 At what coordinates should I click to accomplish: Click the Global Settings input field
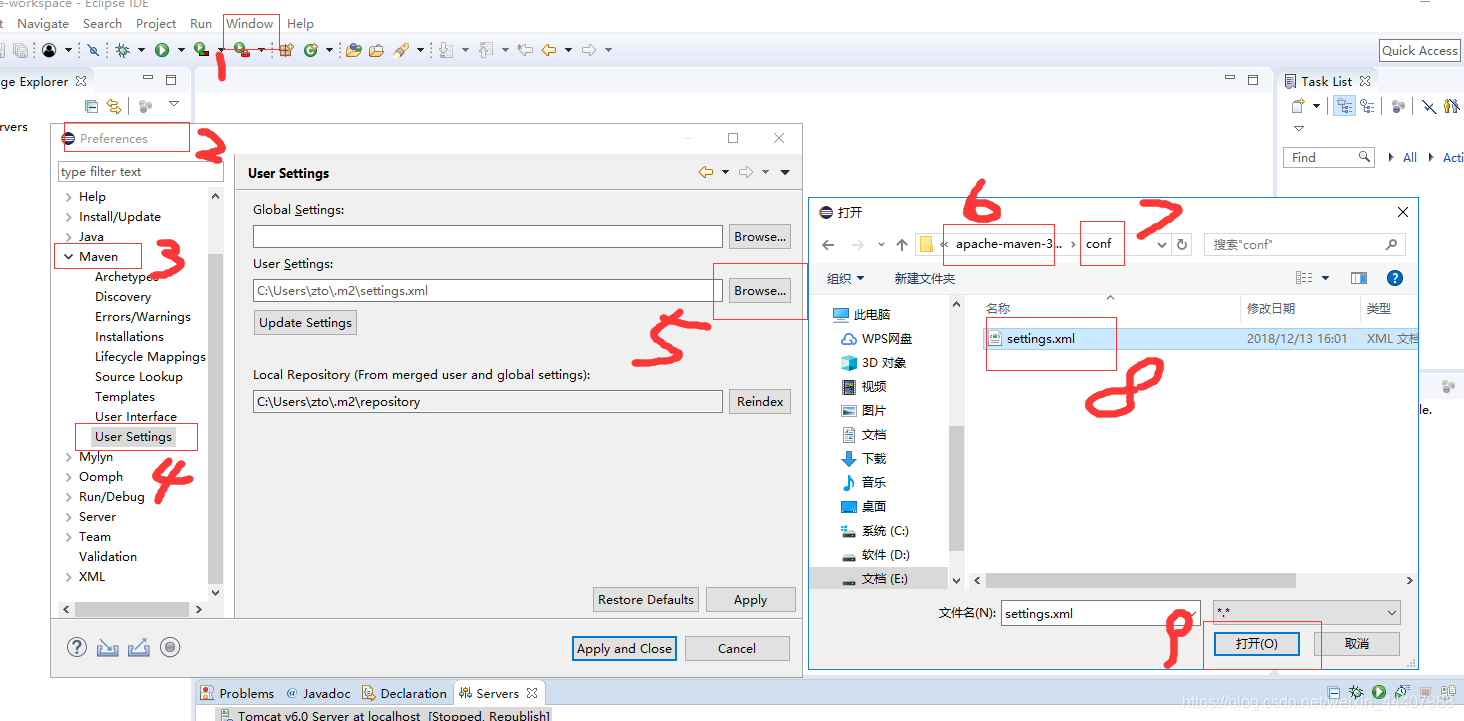[x=488, y=237]
